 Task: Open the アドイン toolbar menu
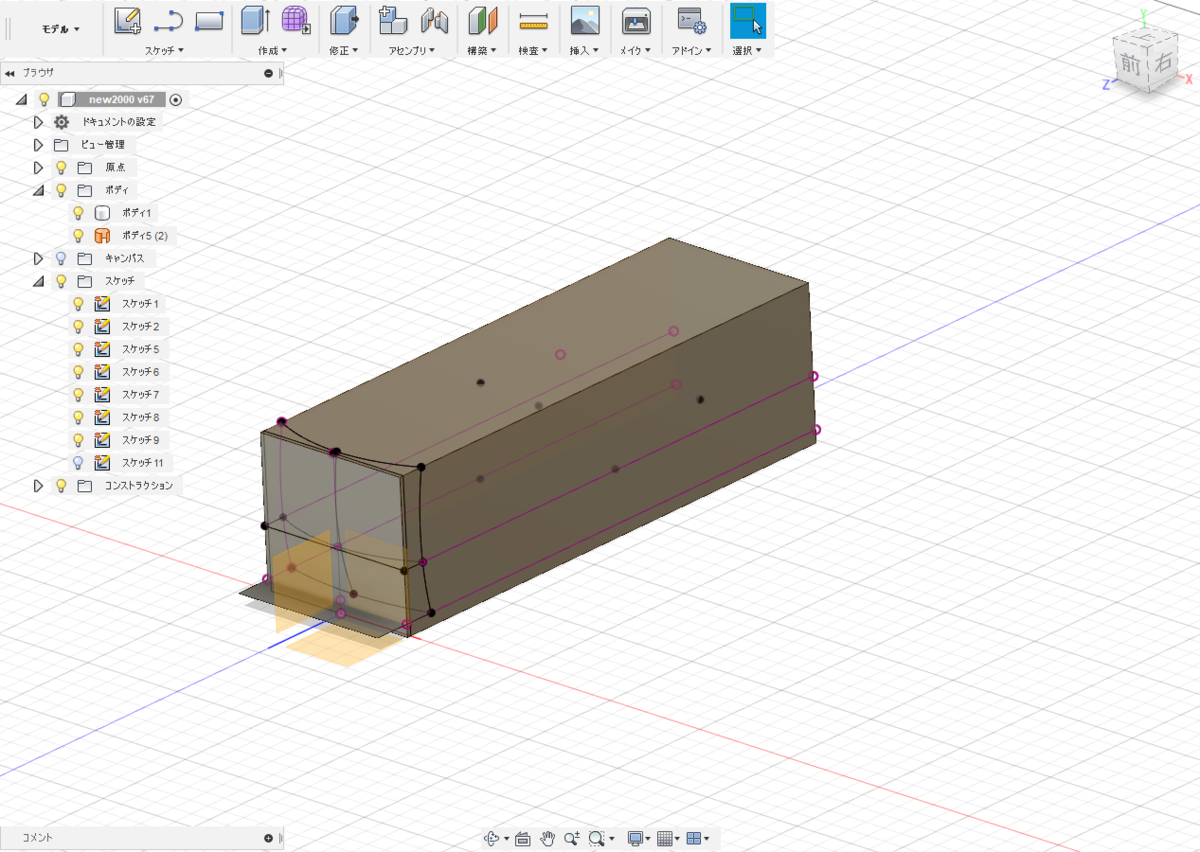(x=690, y=50)
